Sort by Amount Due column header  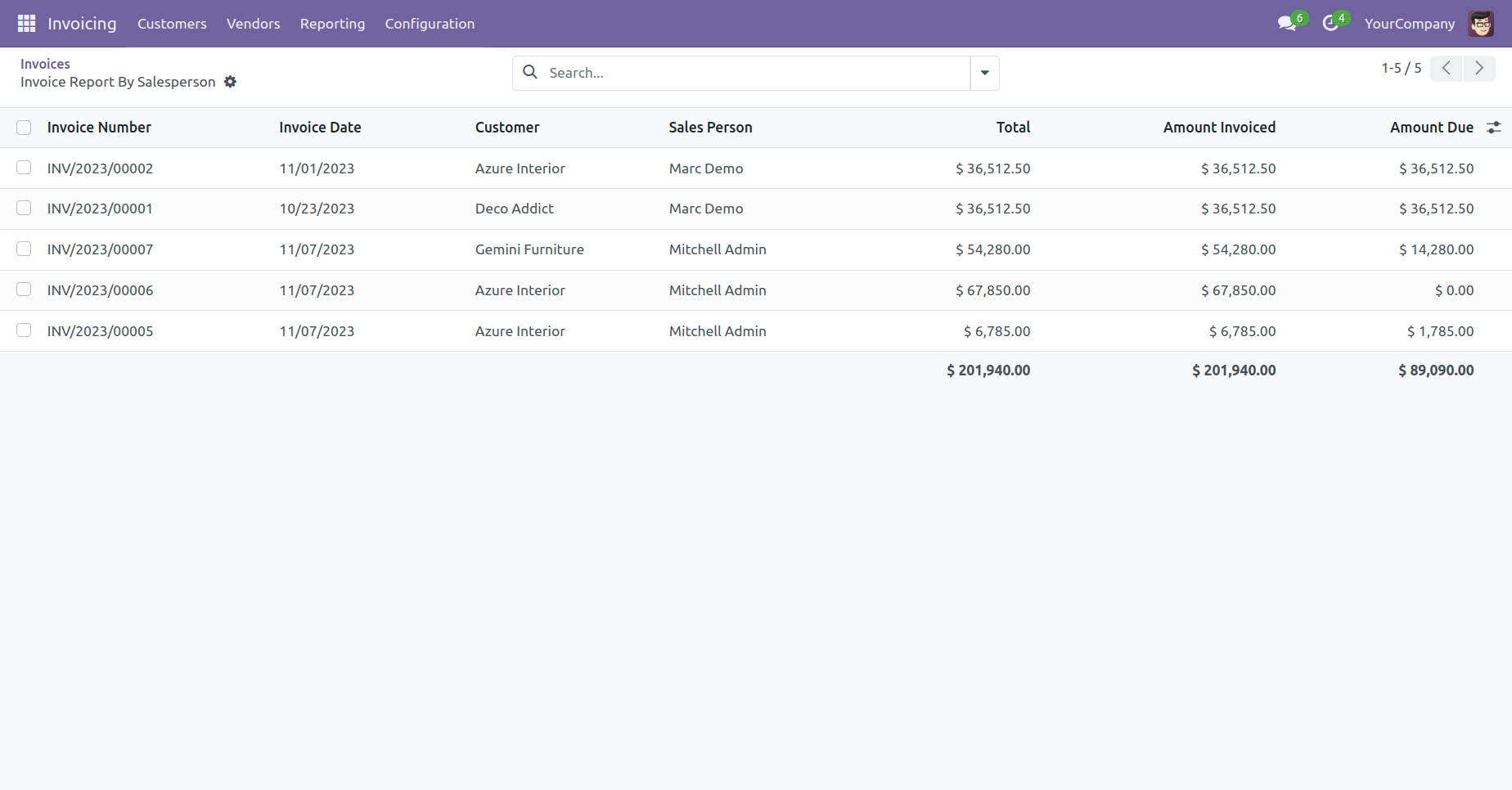coord(1432,128)
